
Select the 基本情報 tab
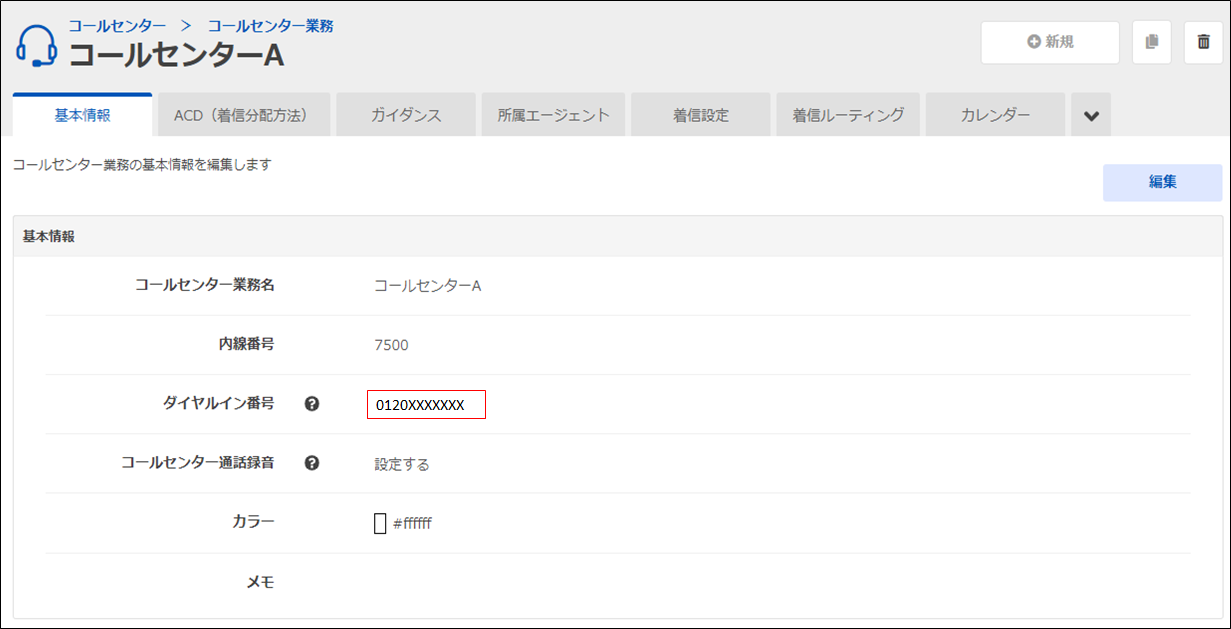pos(82,115)
